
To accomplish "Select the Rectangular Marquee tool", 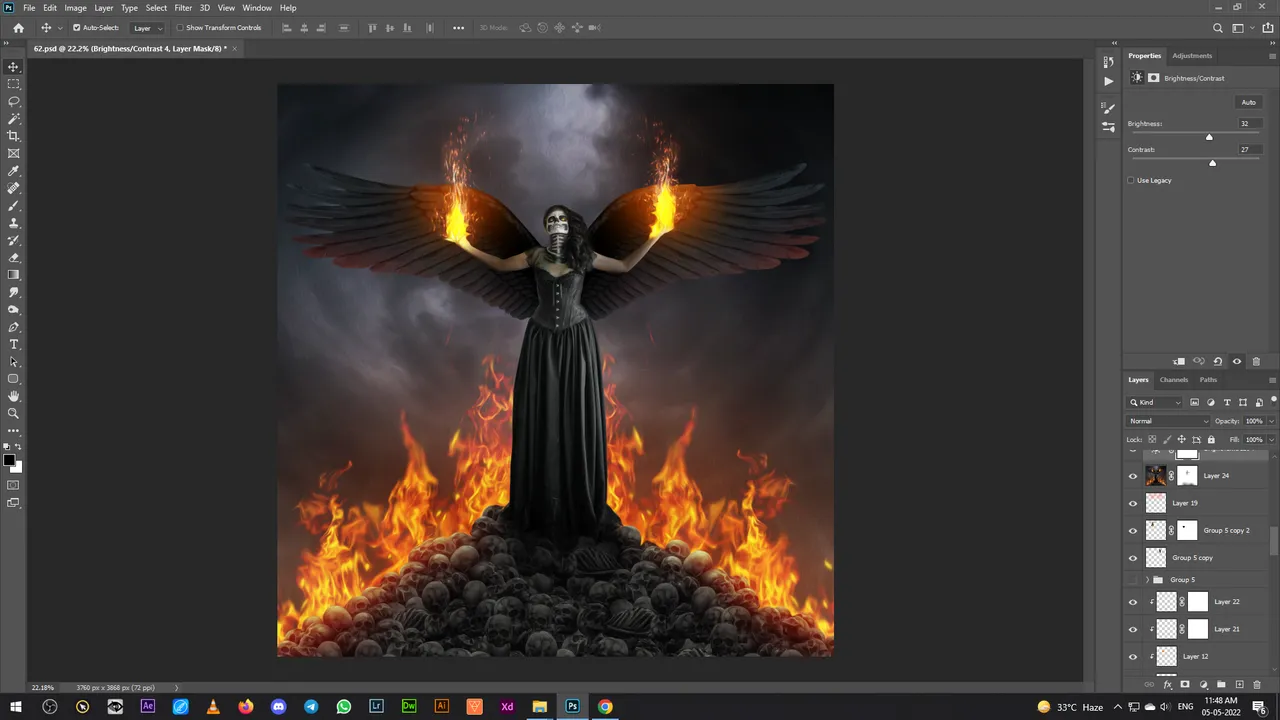I will pos(14,84).
